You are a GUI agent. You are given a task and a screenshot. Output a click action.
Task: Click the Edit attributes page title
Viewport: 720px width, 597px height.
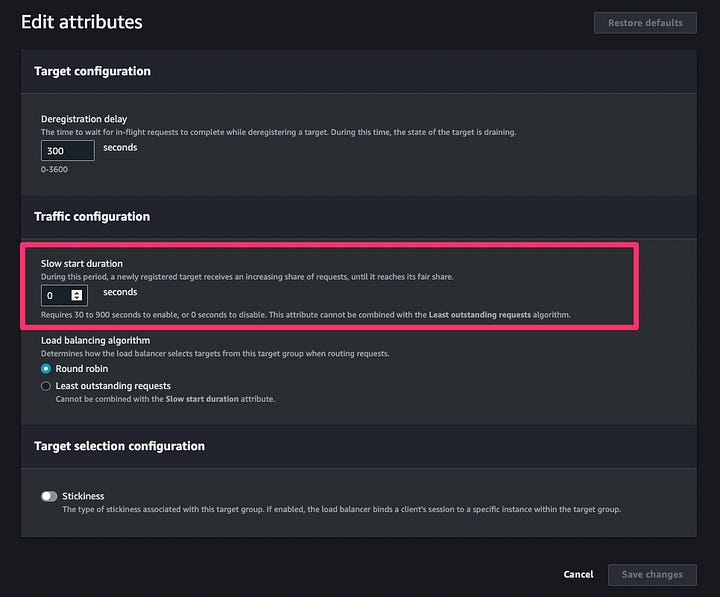82,22
